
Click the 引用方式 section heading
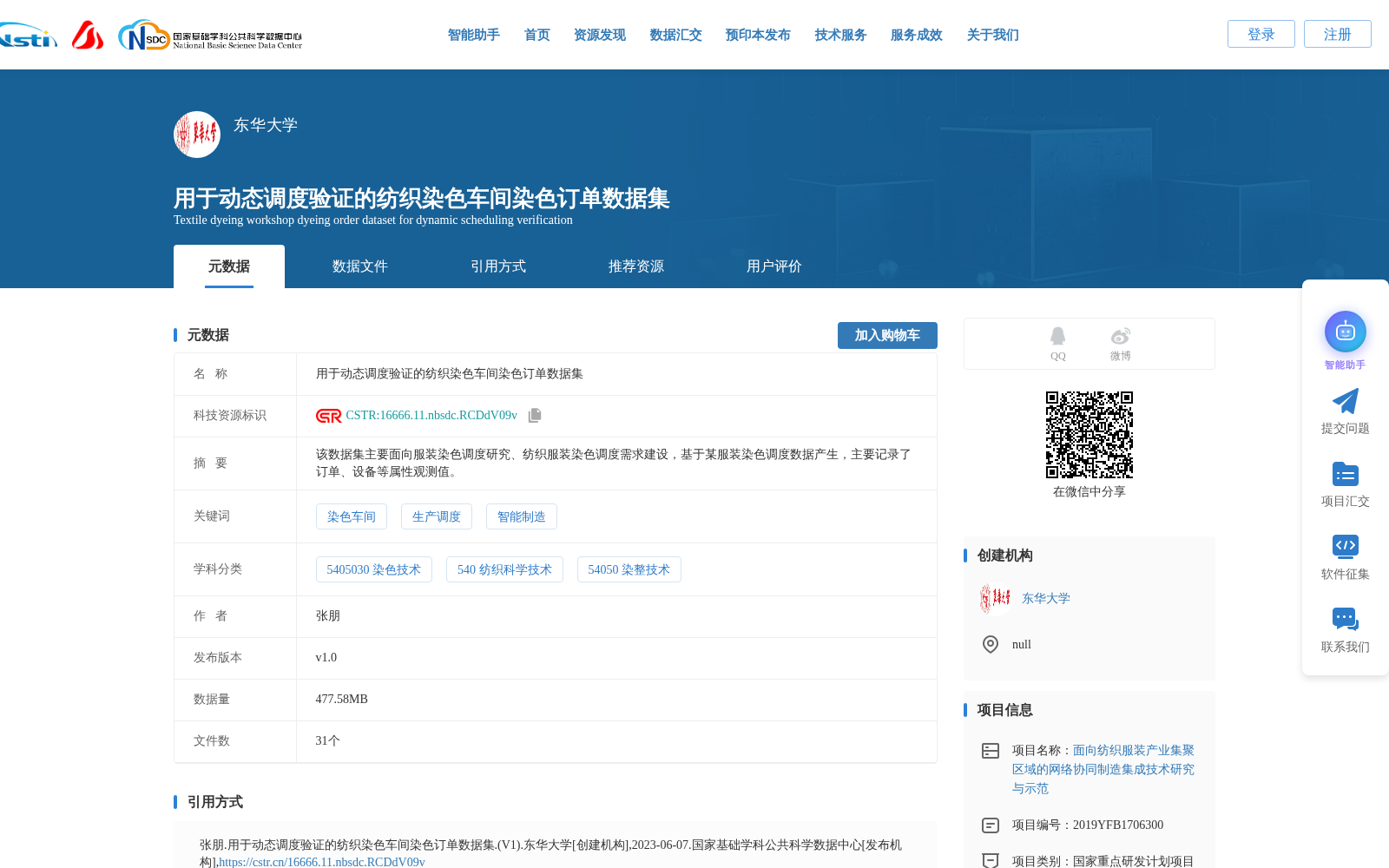[215, 802]
